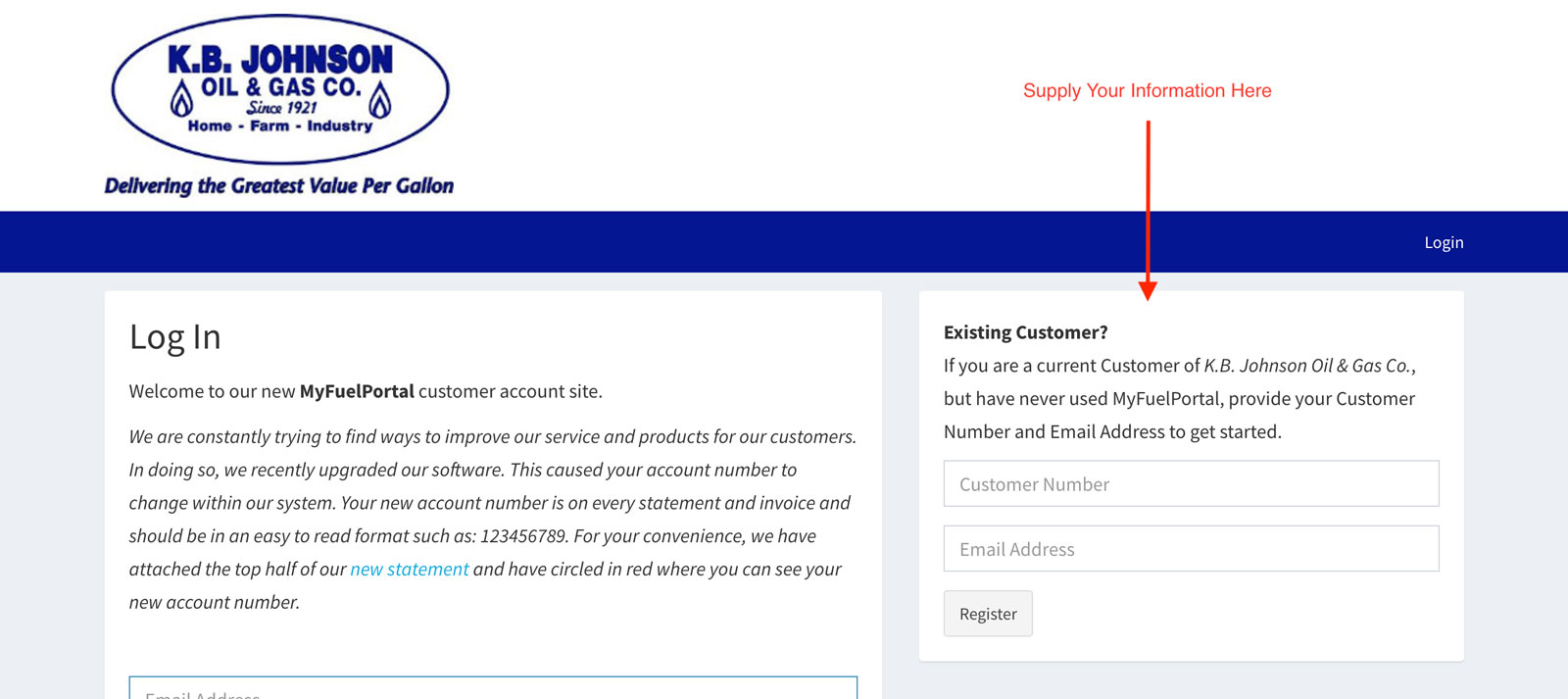
Task: Click 'Home - Farm - Industry' logo text
Action: tap(280, 125)
